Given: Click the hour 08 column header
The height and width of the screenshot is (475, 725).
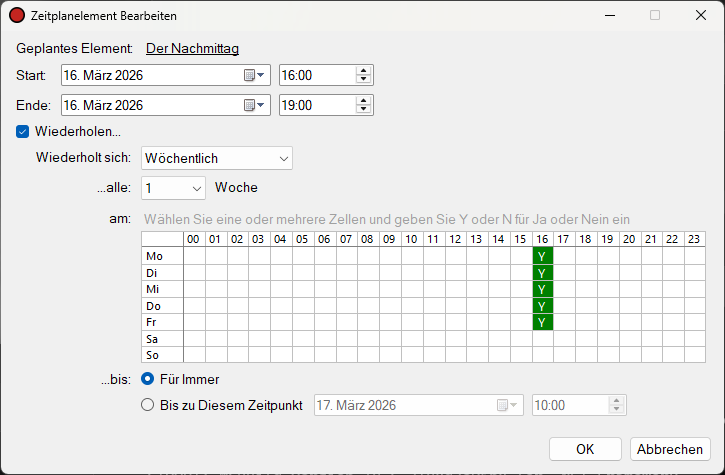Looking at the screenshot, I should tap(369, 239).
